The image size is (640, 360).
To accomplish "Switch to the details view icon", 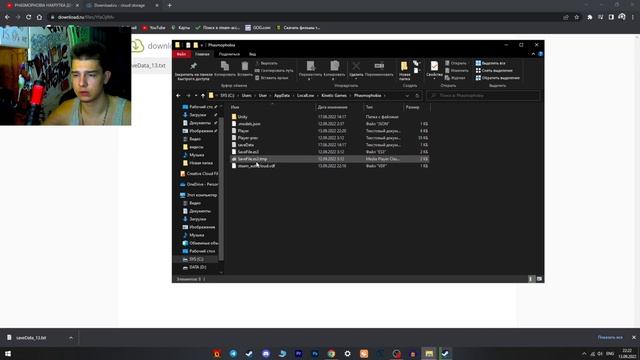I will point(531,279).
